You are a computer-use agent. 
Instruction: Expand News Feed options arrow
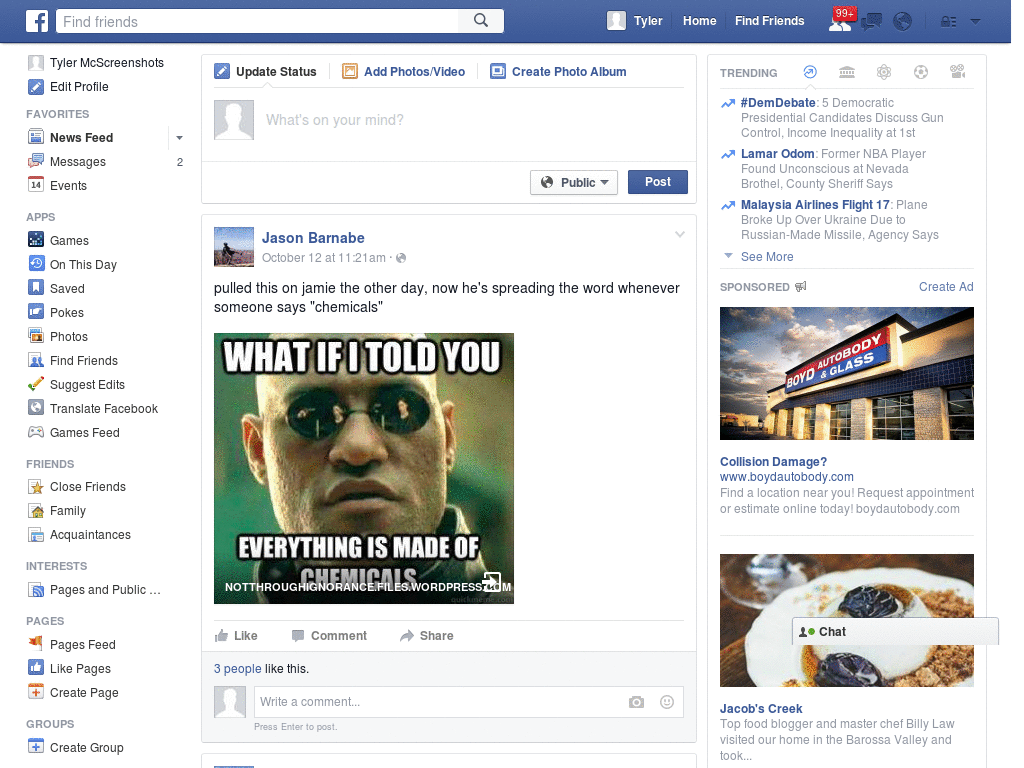179,138
